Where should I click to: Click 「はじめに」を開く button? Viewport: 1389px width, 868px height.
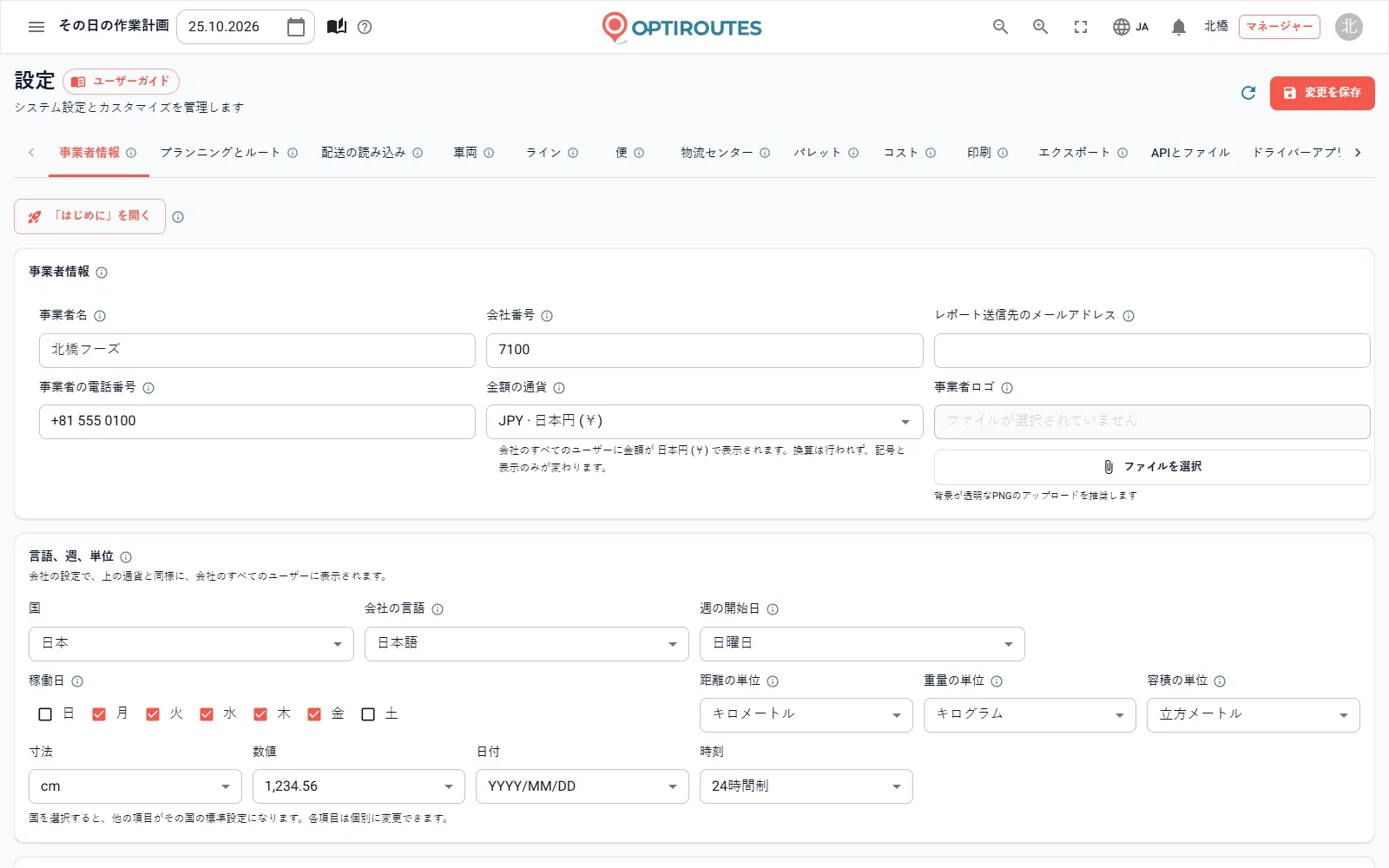tap(89, 216)
